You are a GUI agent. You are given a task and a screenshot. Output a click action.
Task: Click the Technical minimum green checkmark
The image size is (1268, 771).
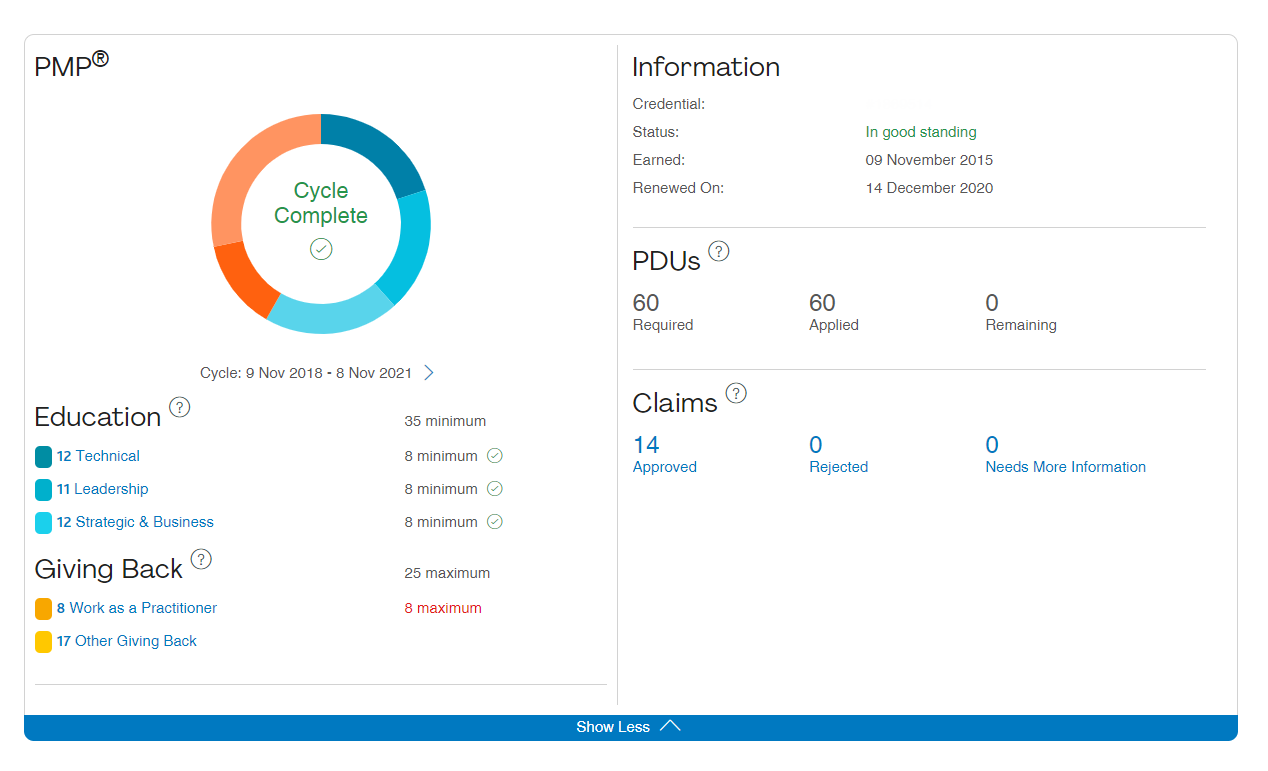(x=495, y=456)
